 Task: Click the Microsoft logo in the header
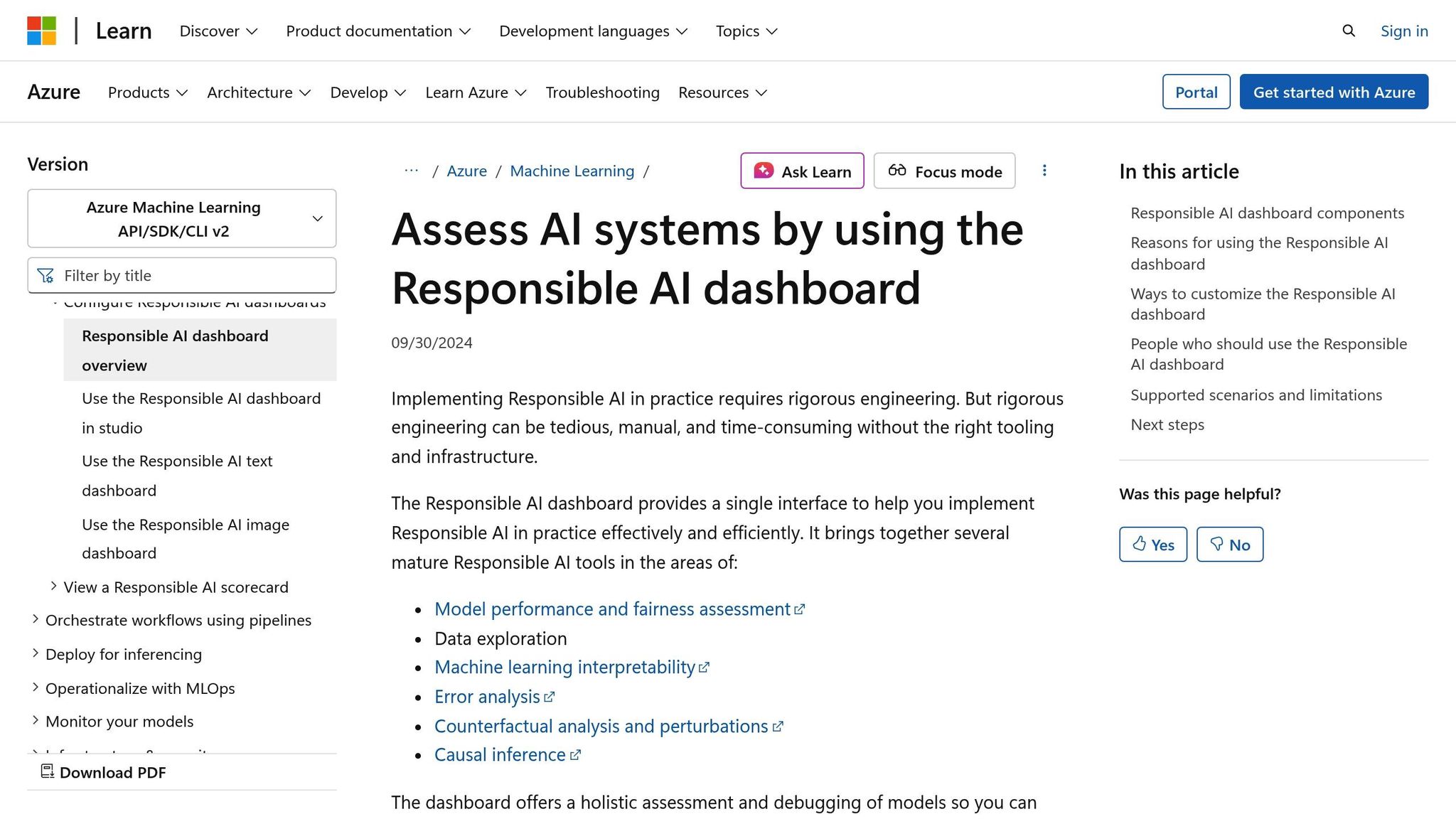[43, 31]
